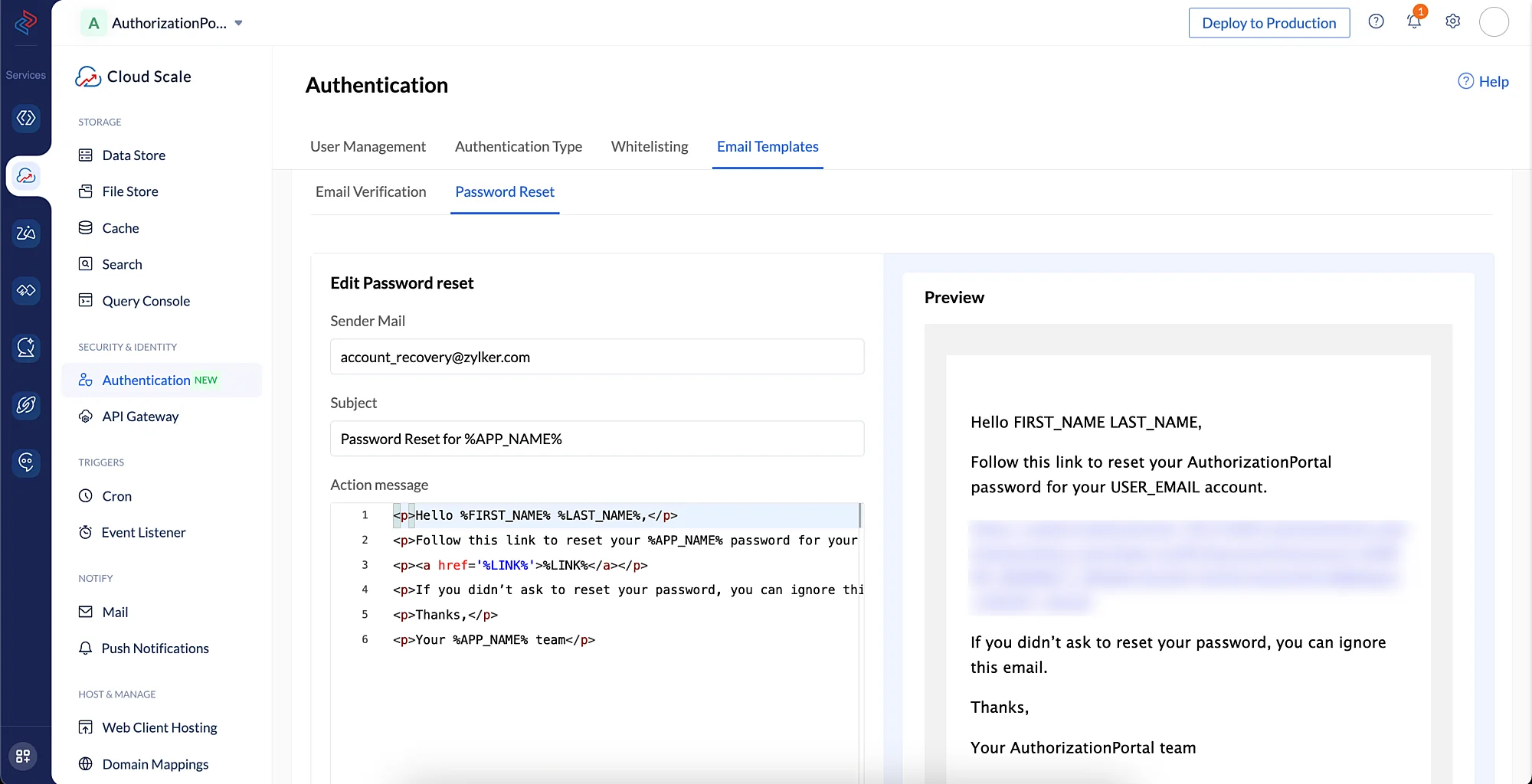Click the 'Your %APP_NAME% team' editor line
Screen dimensions: 1532x784
point(494,640)
